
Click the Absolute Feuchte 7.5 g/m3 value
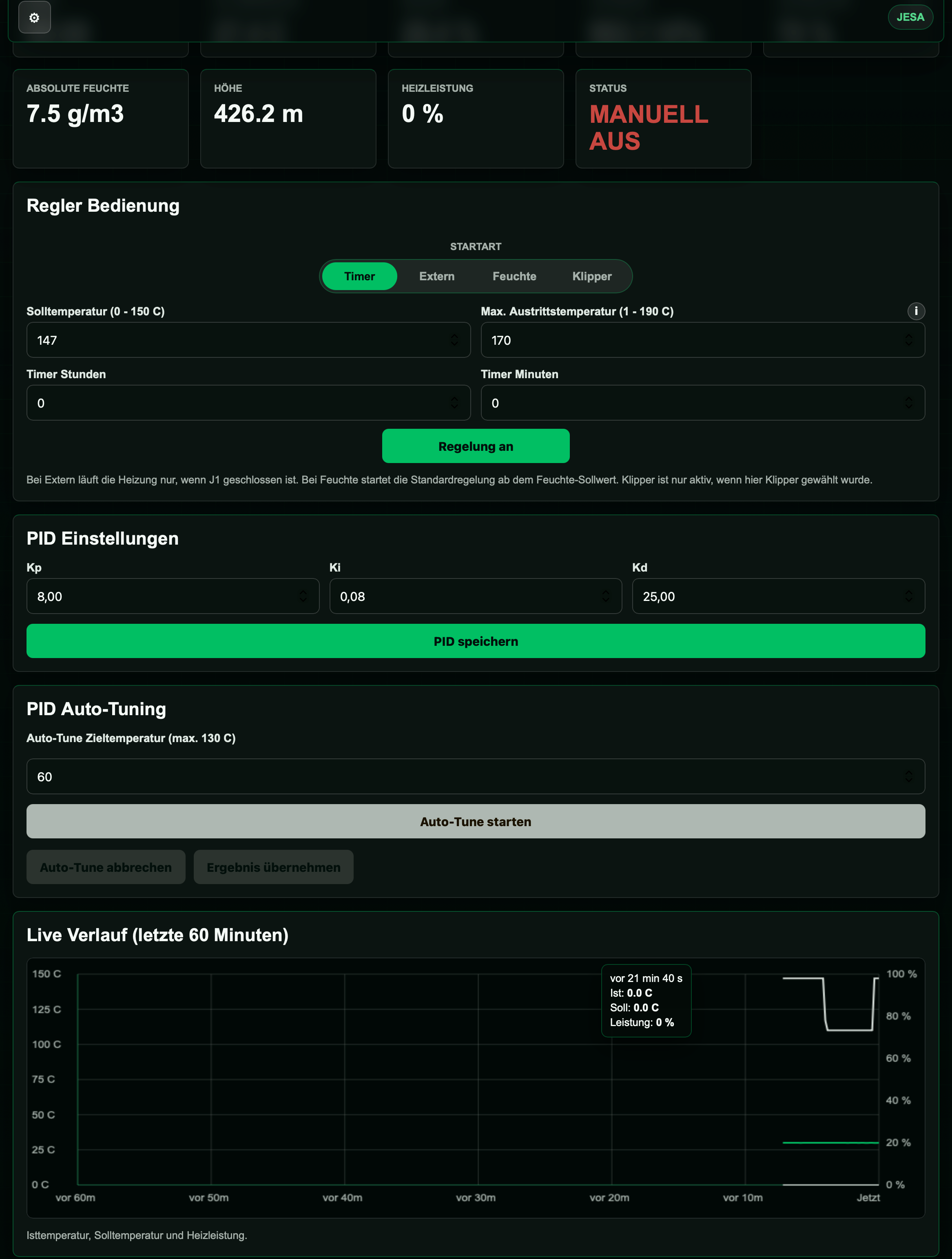point(75,114)
